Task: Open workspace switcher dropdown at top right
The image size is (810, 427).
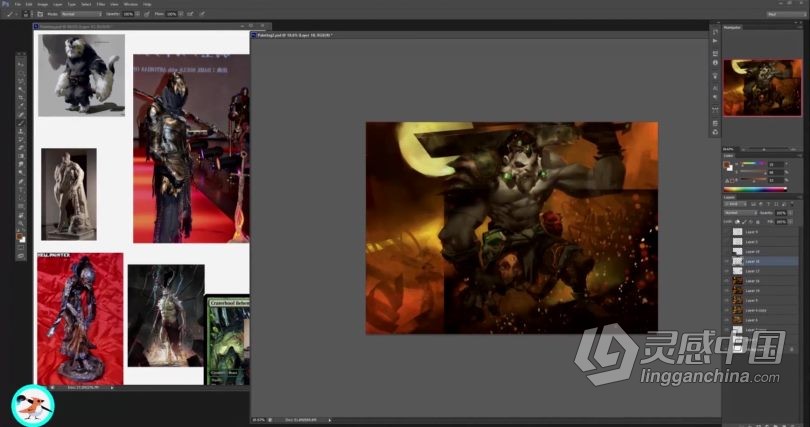Action: 786,14
